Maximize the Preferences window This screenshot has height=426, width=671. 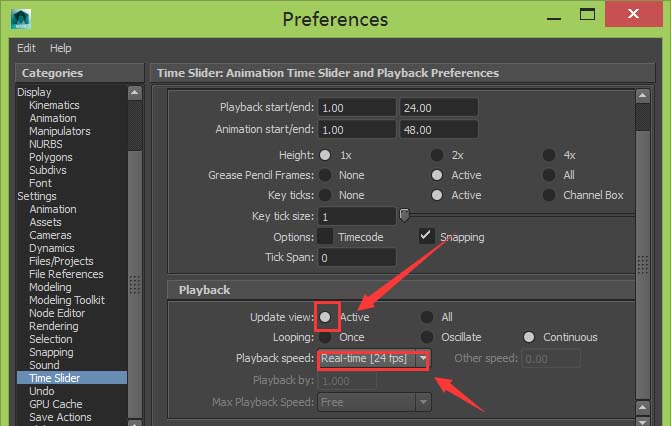click(x=587, y=15)
